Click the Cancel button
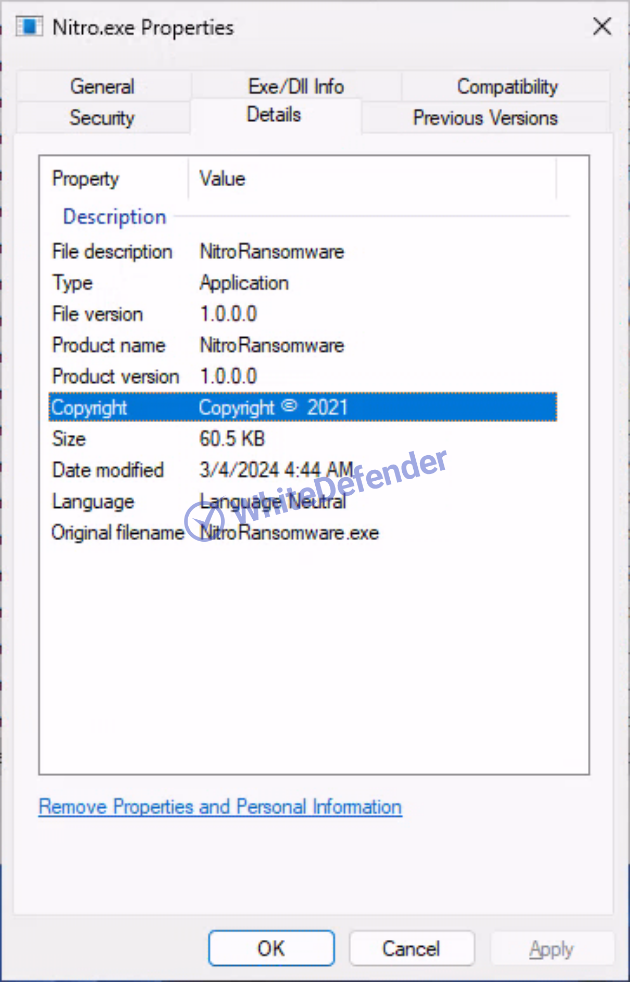The image size is (630, 982). (x=411, y=948)
